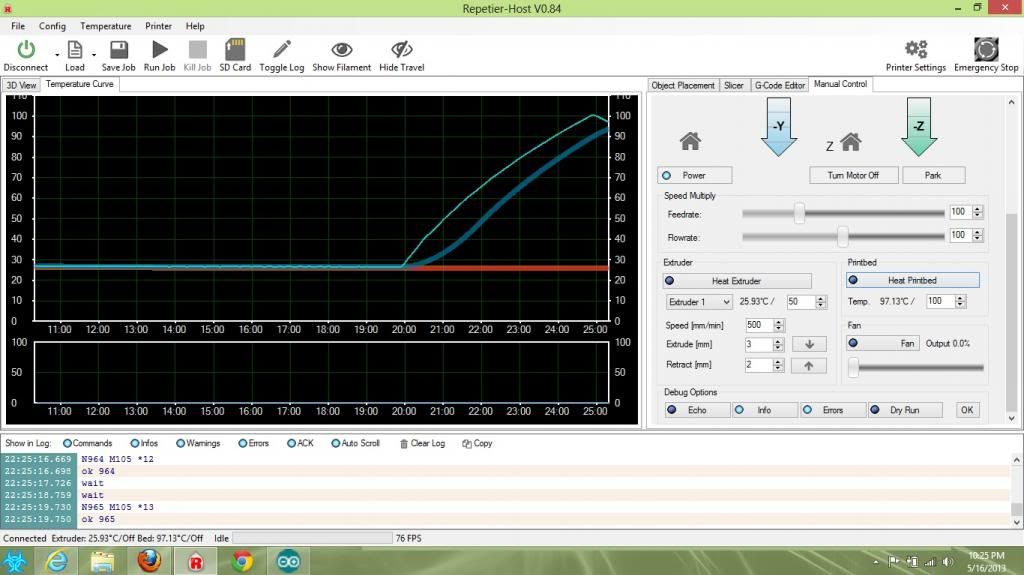Toggle Heat Printbed
This screenshot has width=1024, height=575.
click(x=912, y=280)
